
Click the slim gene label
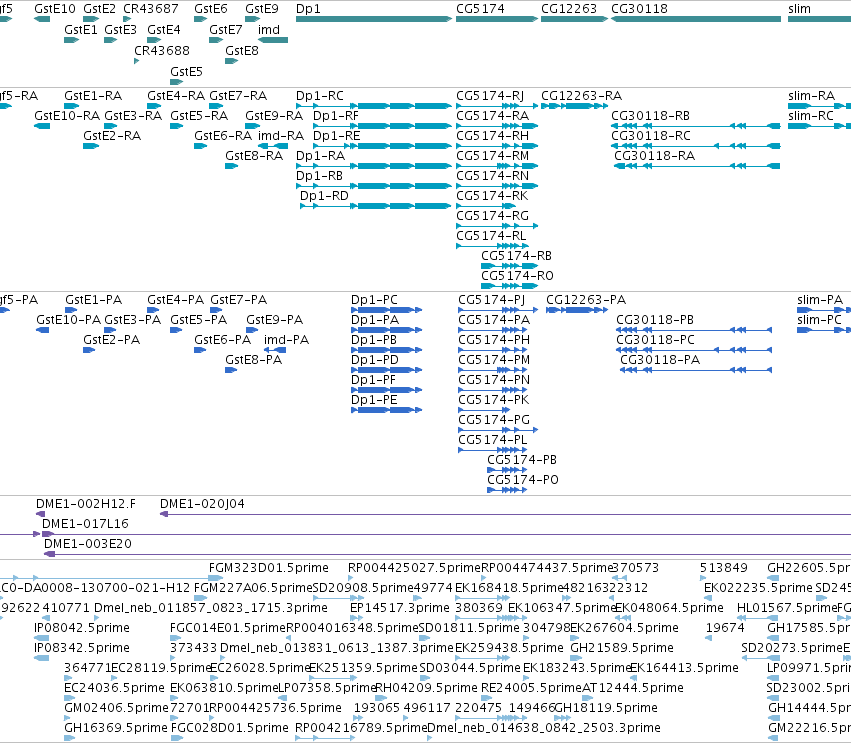coord(799,9)
